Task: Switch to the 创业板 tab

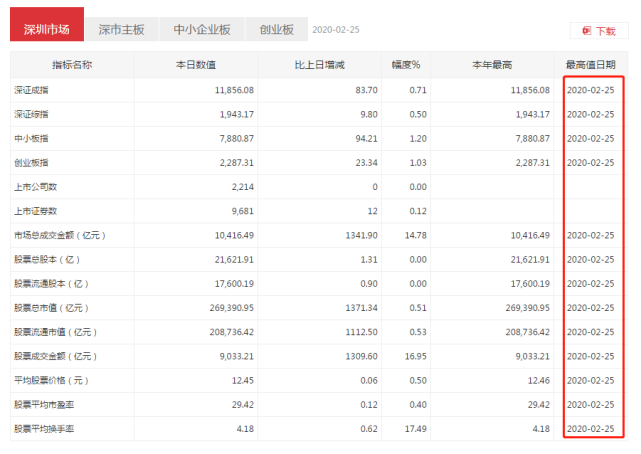Action: [277, 29]
